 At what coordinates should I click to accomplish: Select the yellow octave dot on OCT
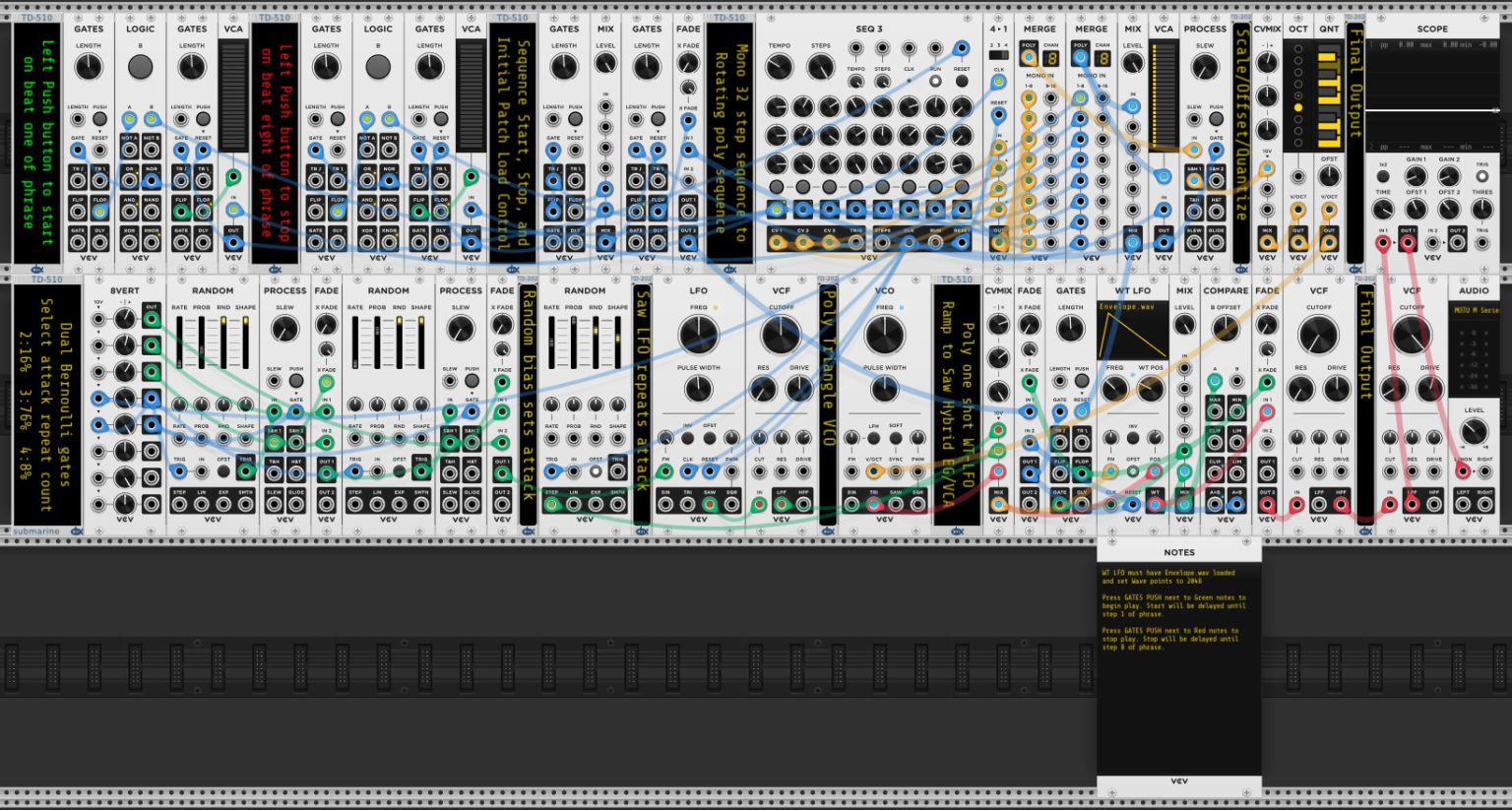[1297, 107]
